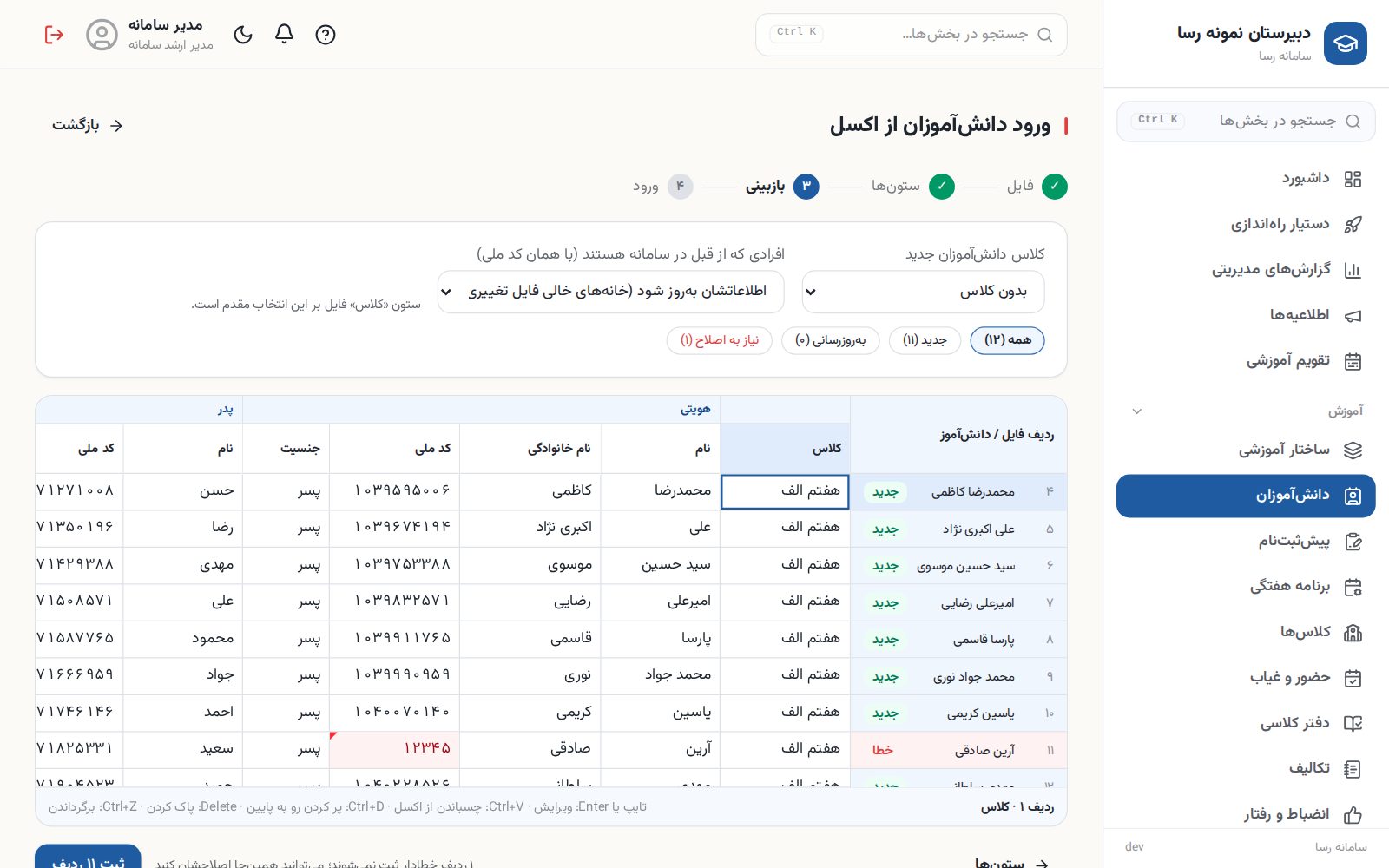The image size is (1389, 868).
Task: Open گزارش‌های مدیریتی sidebar item
Action: 1246,270
